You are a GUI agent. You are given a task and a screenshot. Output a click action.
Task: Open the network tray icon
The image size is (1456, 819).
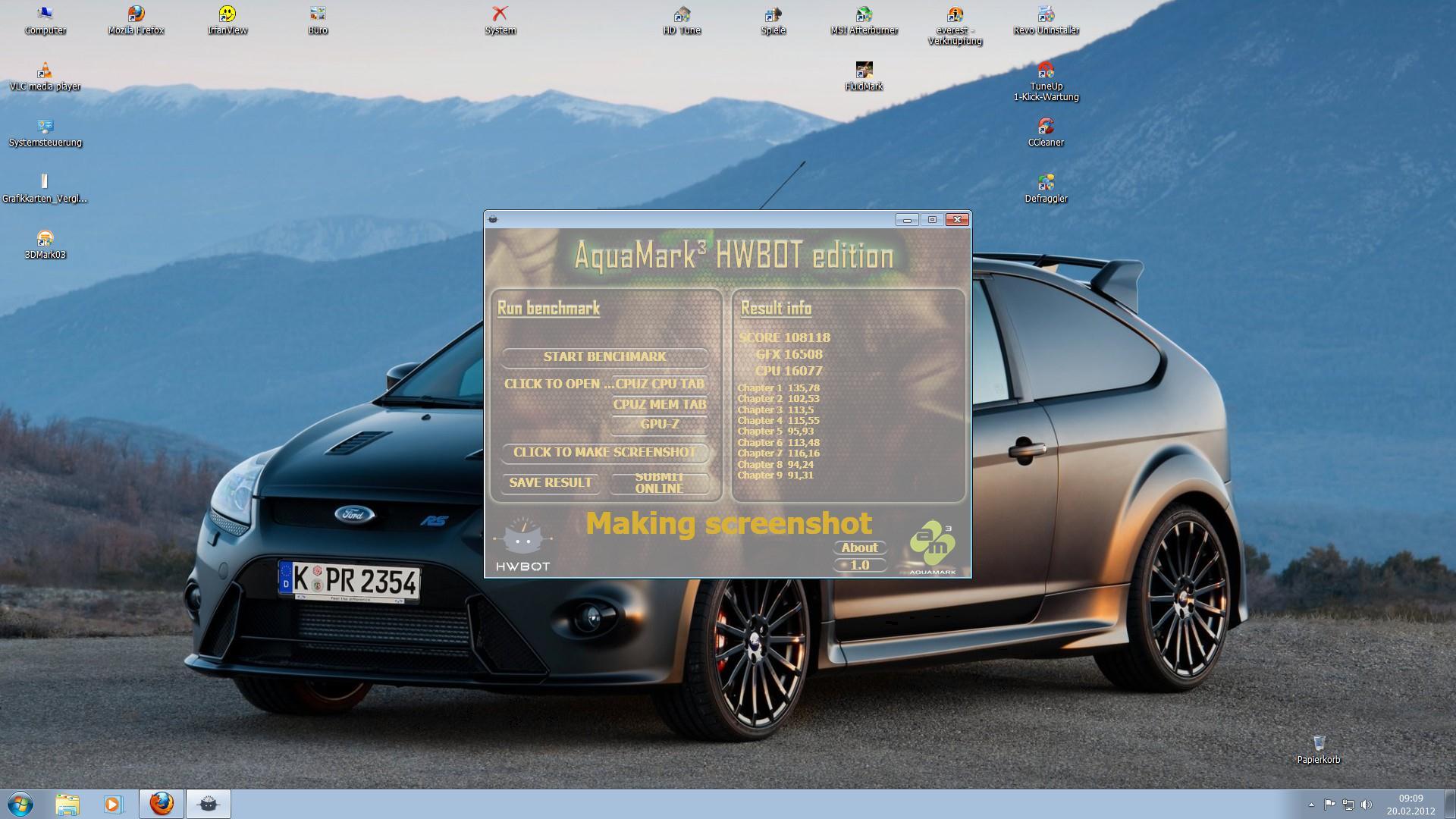[1348, 805]
